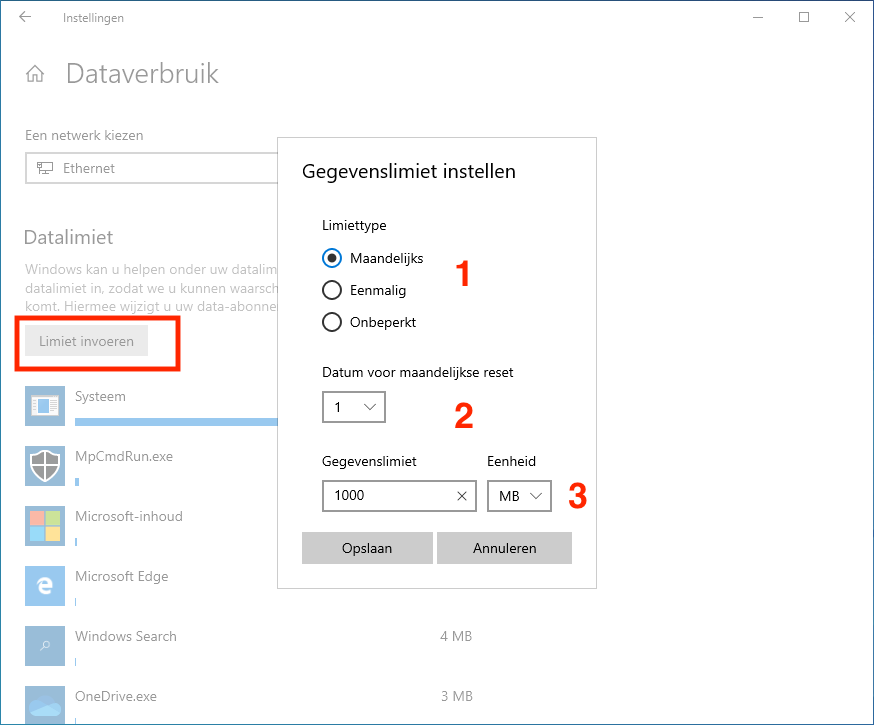This screenshot has width=874, height=725.
Task: Open the monthly reset date dropdown
Action: click(x=354, y=407)
